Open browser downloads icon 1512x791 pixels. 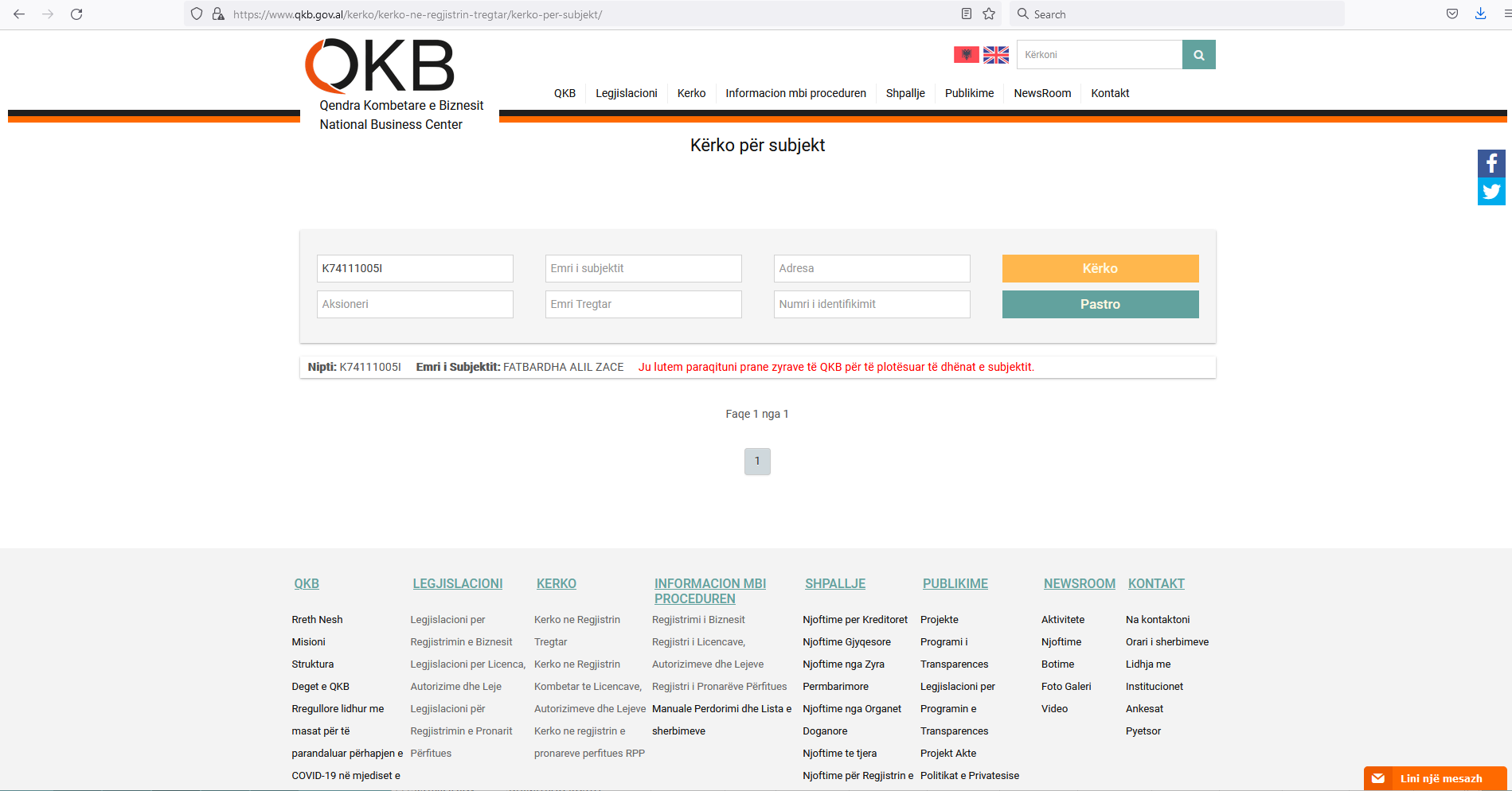(x=1480, y=14)
